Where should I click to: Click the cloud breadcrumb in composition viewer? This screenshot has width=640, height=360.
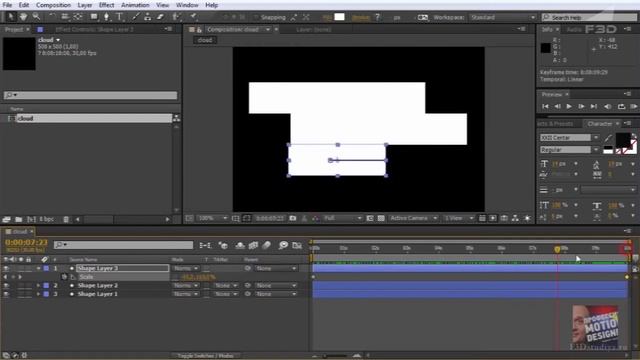205,40
